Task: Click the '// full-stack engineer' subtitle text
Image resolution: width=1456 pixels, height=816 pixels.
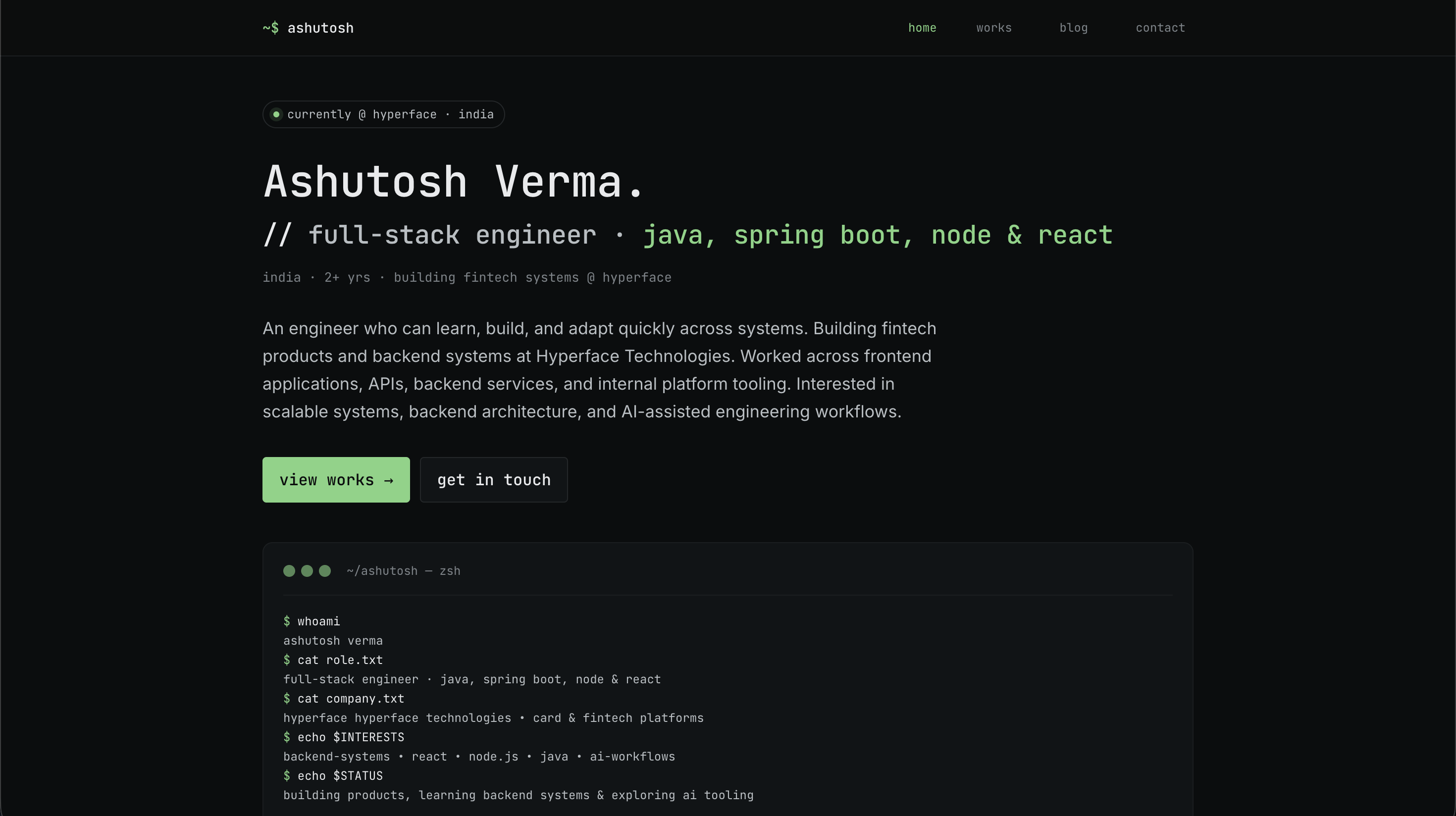Action: pyautogui.click(x=429, y=235)
